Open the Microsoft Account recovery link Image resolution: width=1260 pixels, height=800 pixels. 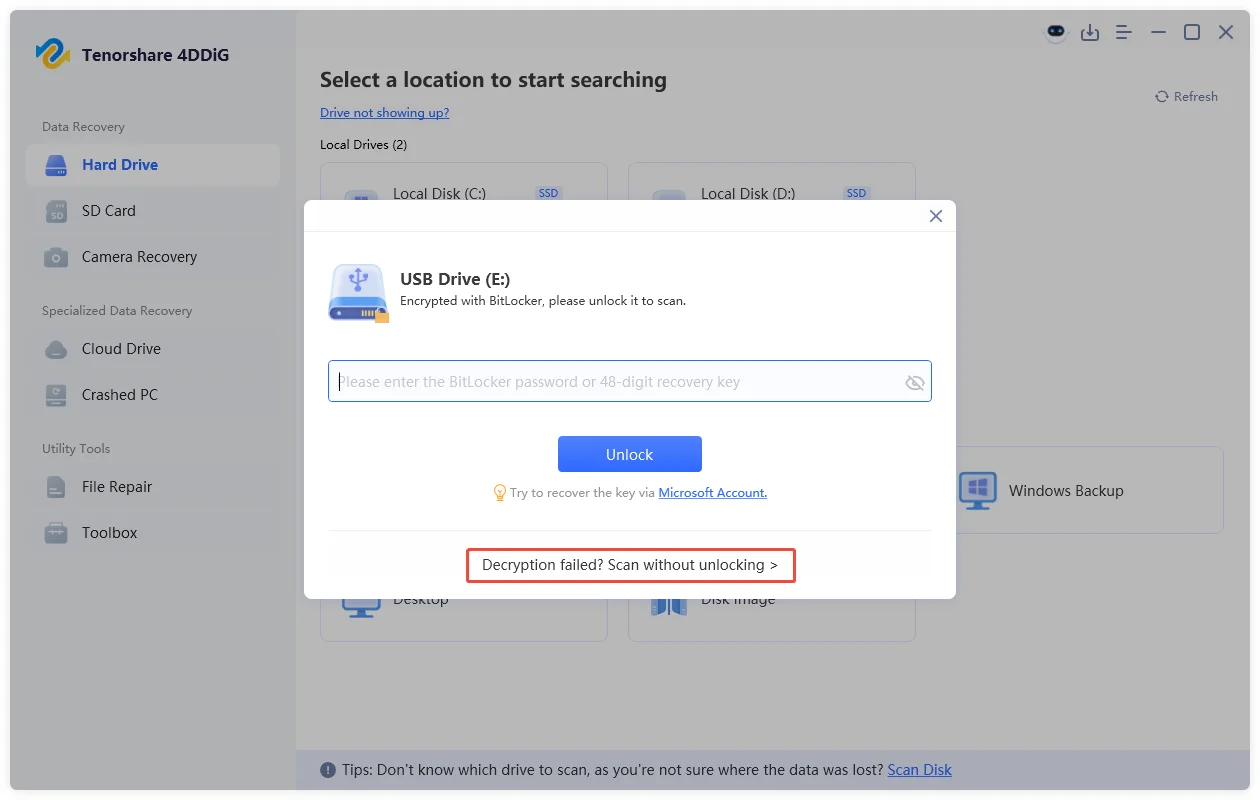[x=712, y=492]
